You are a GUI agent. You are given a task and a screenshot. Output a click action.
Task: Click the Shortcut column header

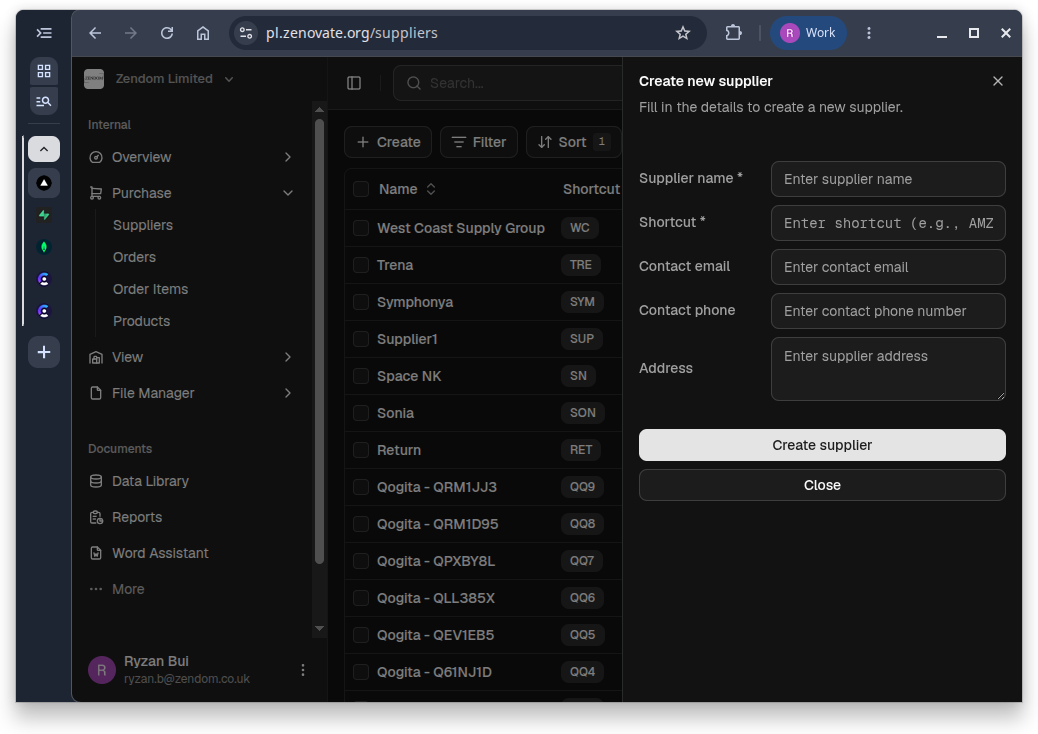point(591,189)
